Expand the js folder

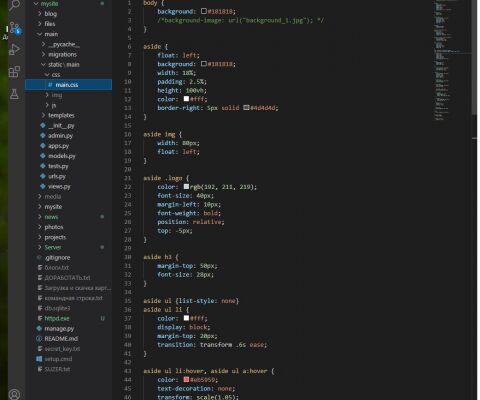tap(47, 105)
